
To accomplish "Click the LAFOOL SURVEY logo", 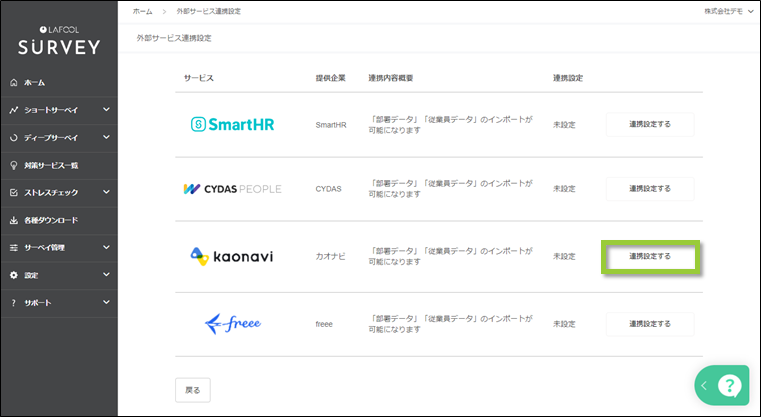I will (x=59, y=41).
